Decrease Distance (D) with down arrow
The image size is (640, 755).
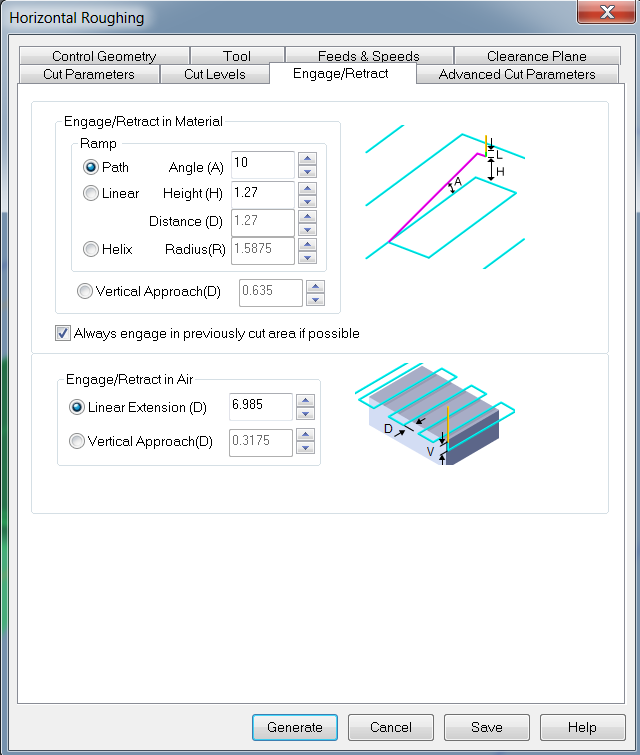[x=307, y=229]
